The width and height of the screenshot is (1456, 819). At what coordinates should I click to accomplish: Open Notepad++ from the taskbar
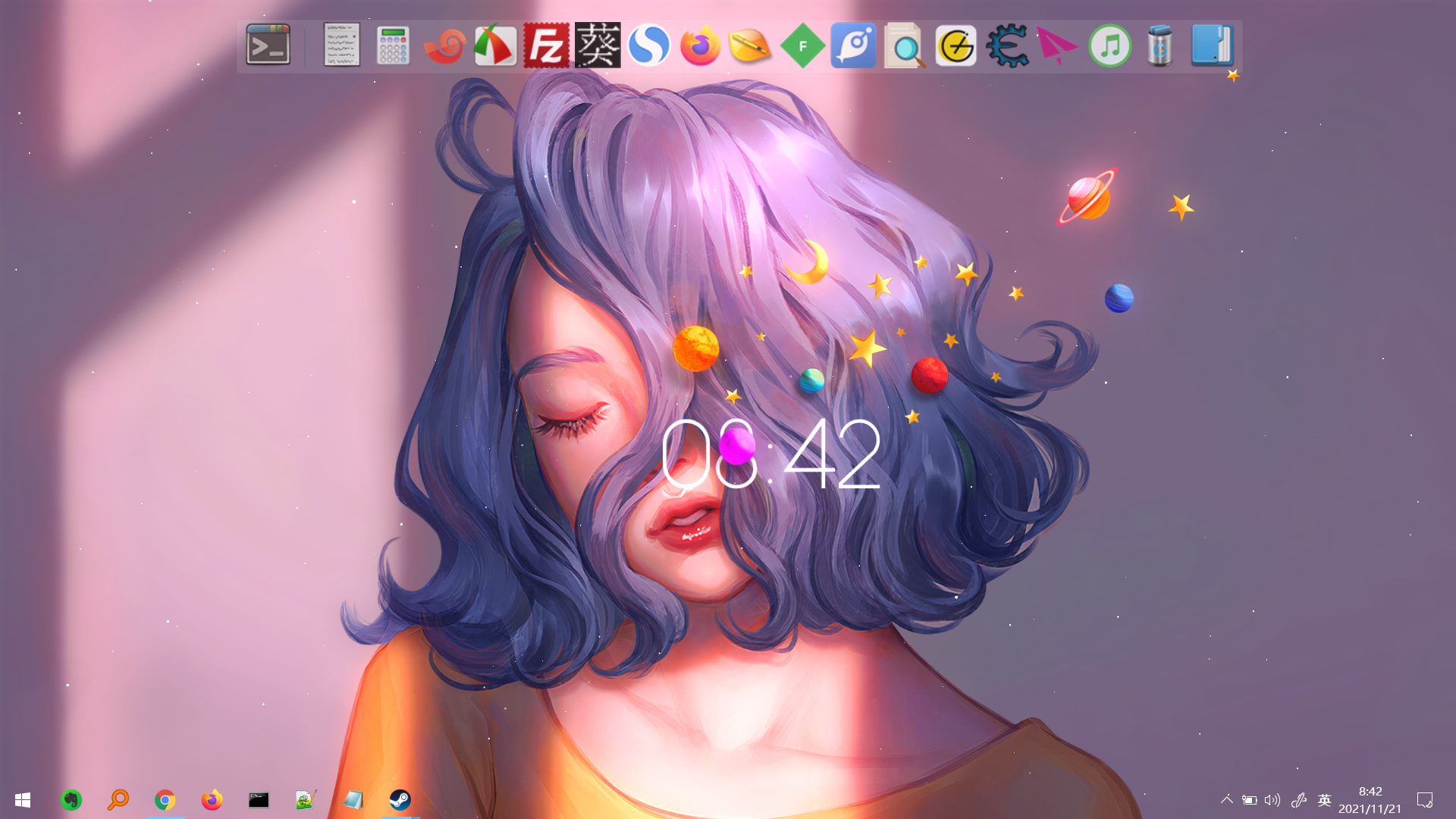[306, 800]
